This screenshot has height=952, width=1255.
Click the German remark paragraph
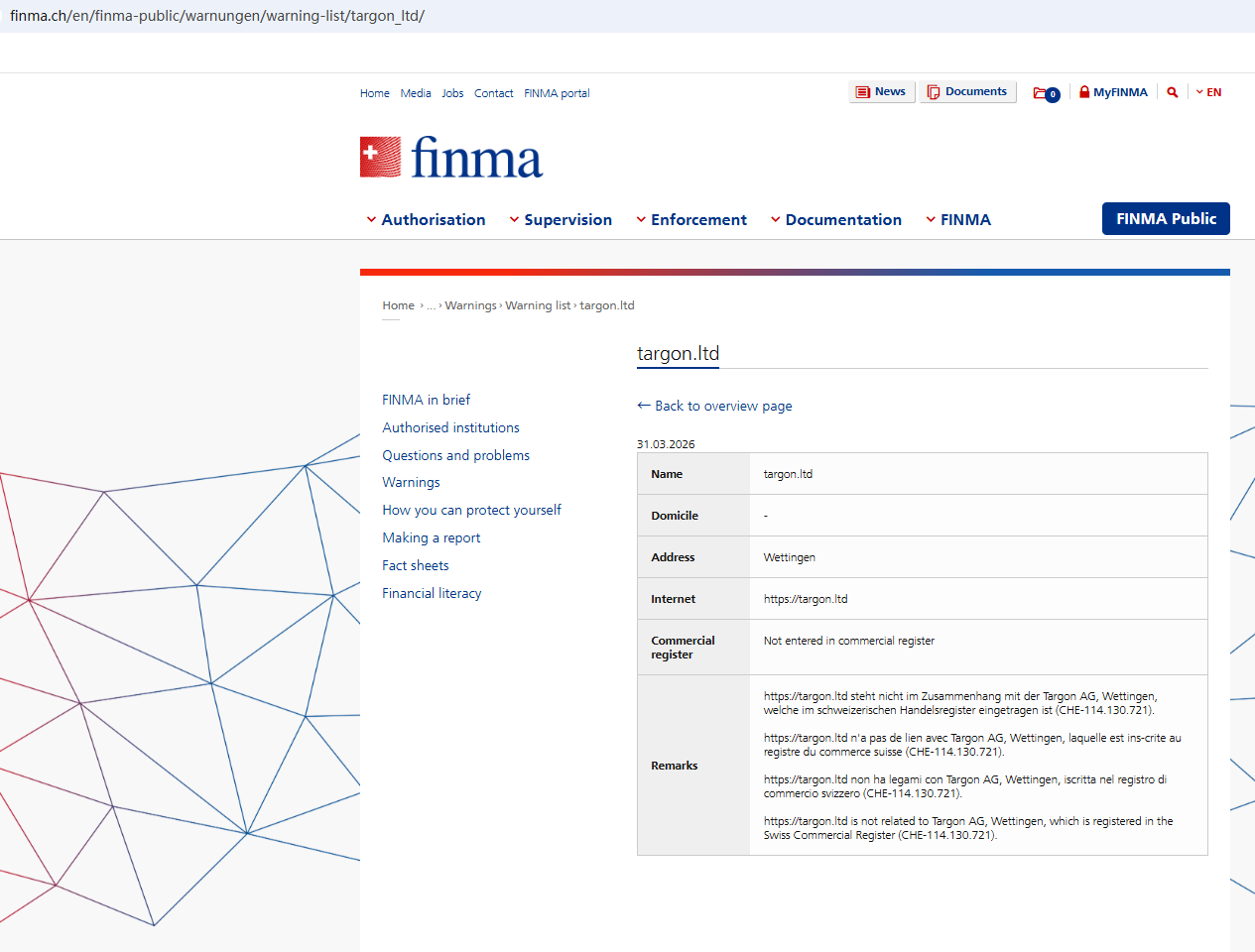click(960, 703)
